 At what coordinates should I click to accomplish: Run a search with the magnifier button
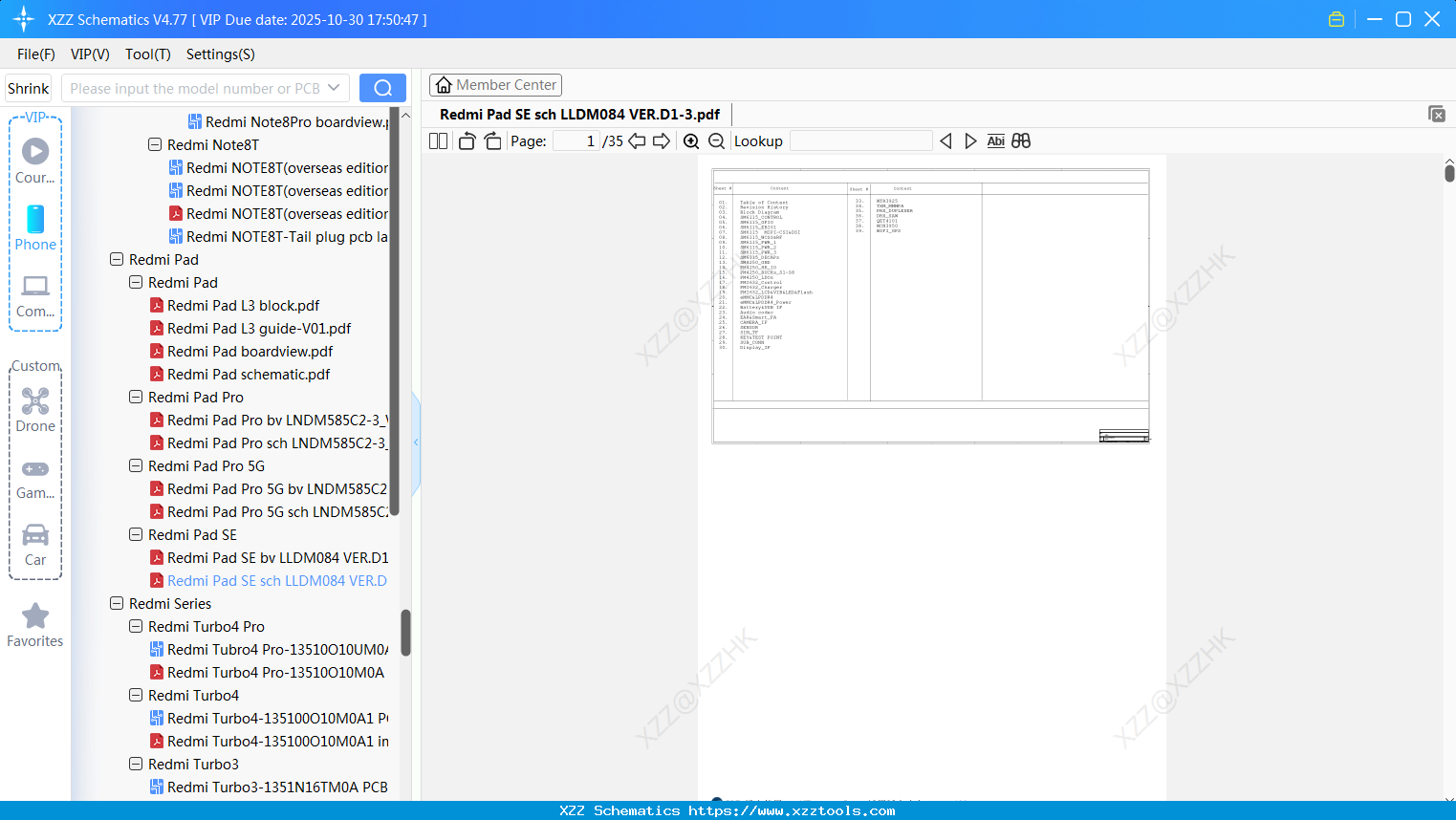(381, 87)
